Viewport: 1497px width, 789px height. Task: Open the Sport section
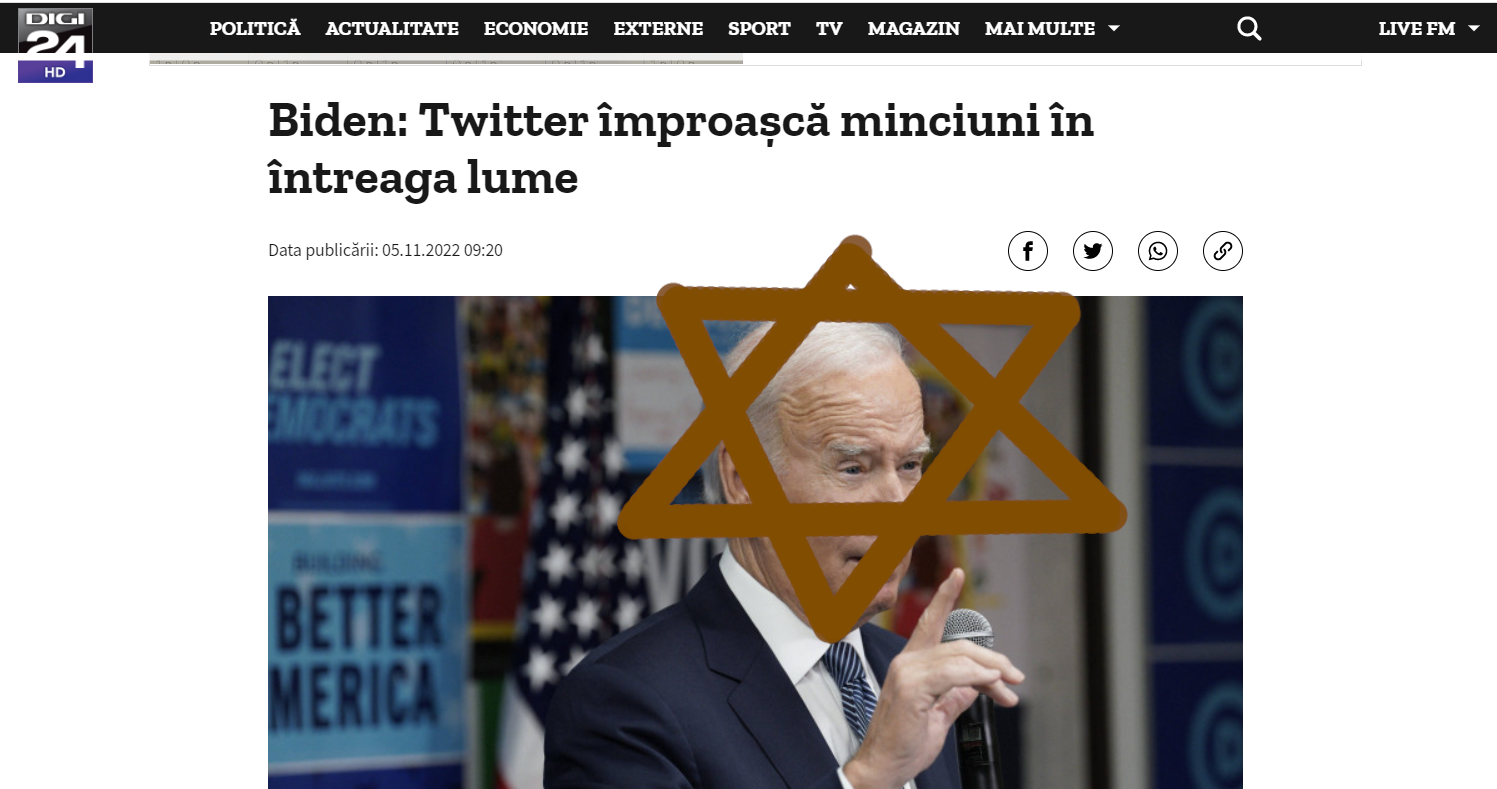click(x=759, y=29)
